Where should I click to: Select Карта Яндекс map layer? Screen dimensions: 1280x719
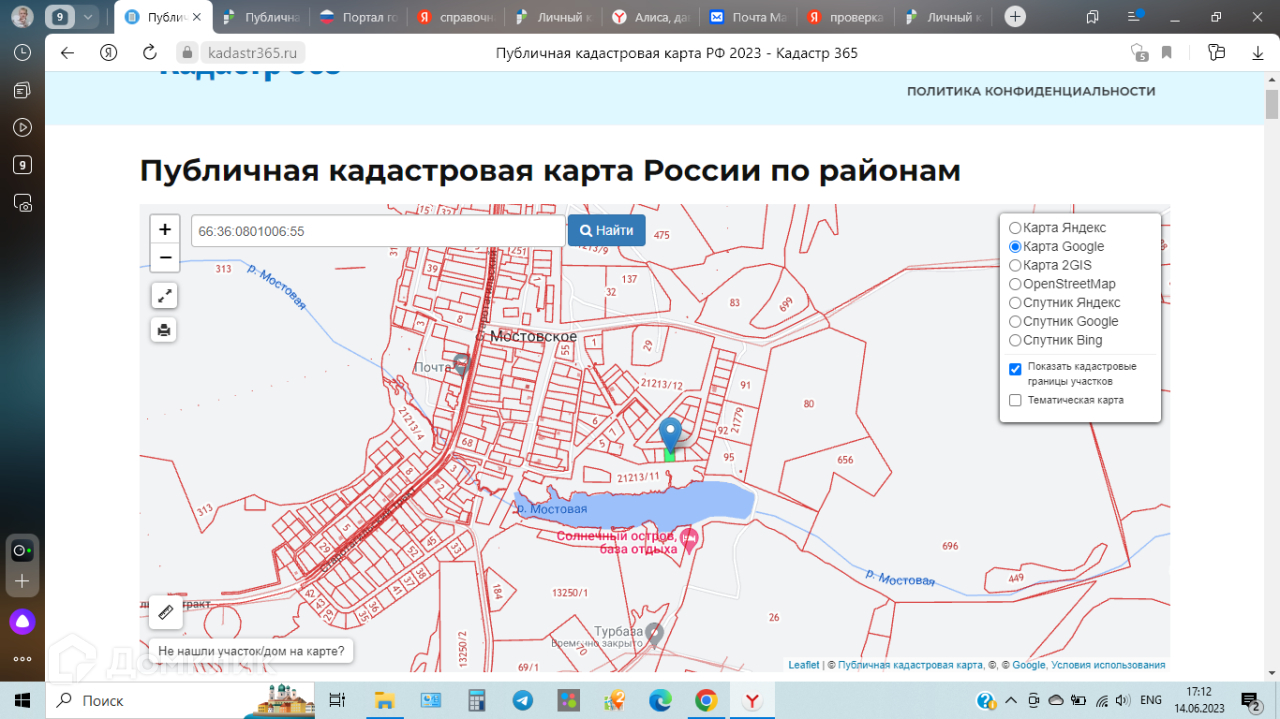(1015, 228)
